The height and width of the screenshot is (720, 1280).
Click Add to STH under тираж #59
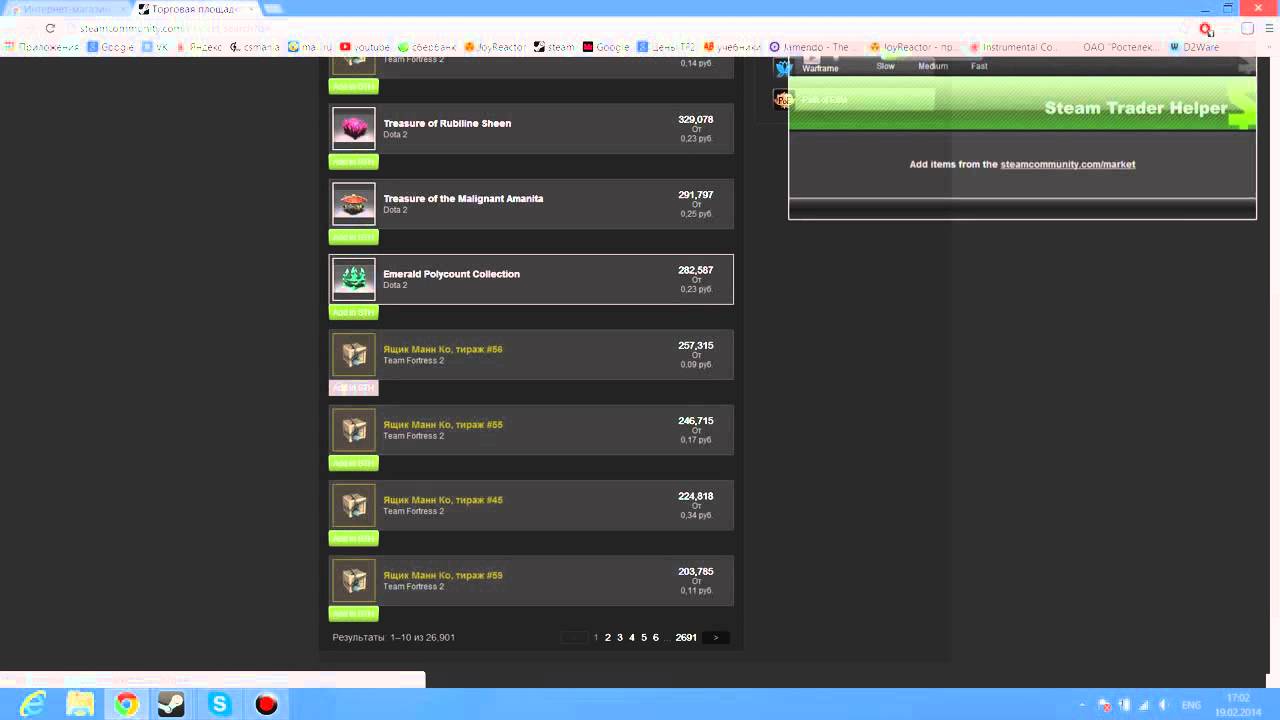pos(353,614)
